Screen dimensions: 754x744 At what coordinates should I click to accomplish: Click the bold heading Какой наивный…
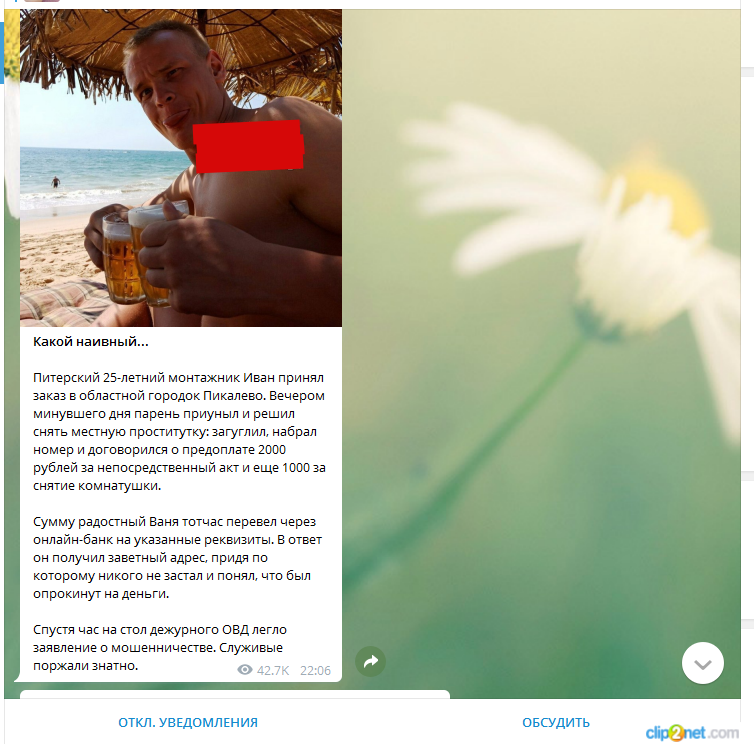91,342
